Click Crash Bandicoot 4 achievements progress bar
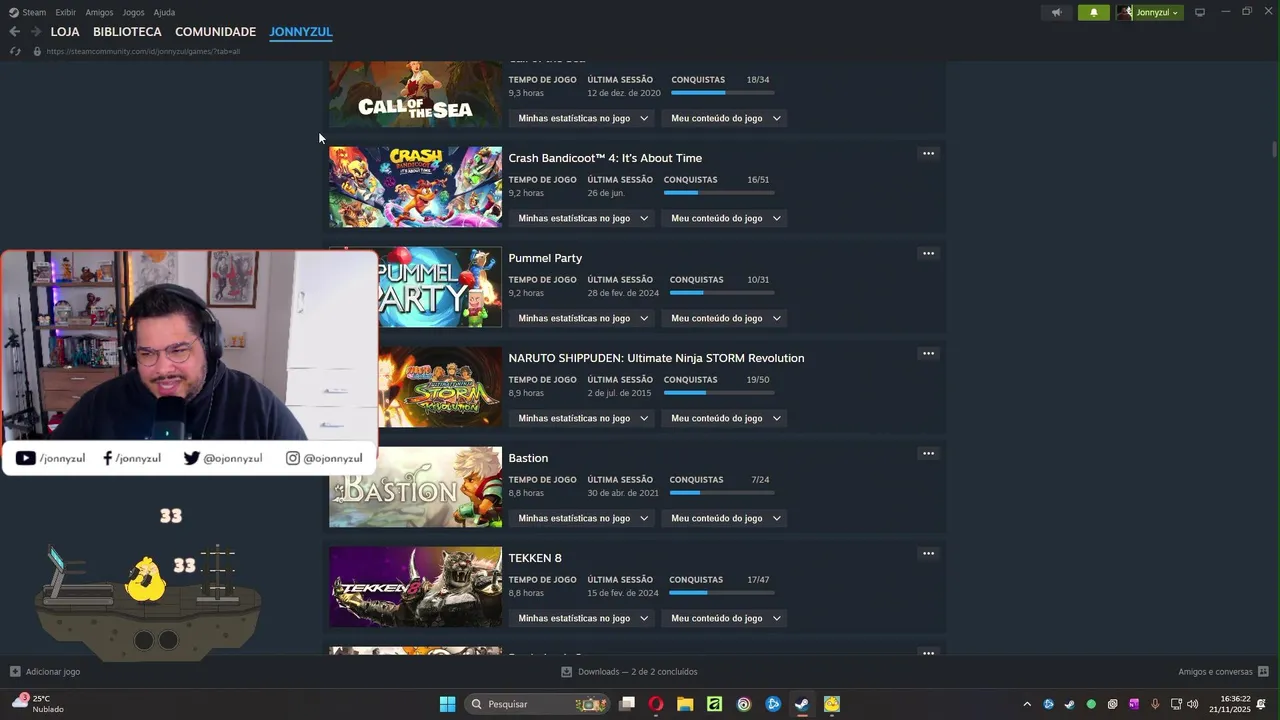Image resolution: width=1280 pixels, height=720 pixels. 719,193
